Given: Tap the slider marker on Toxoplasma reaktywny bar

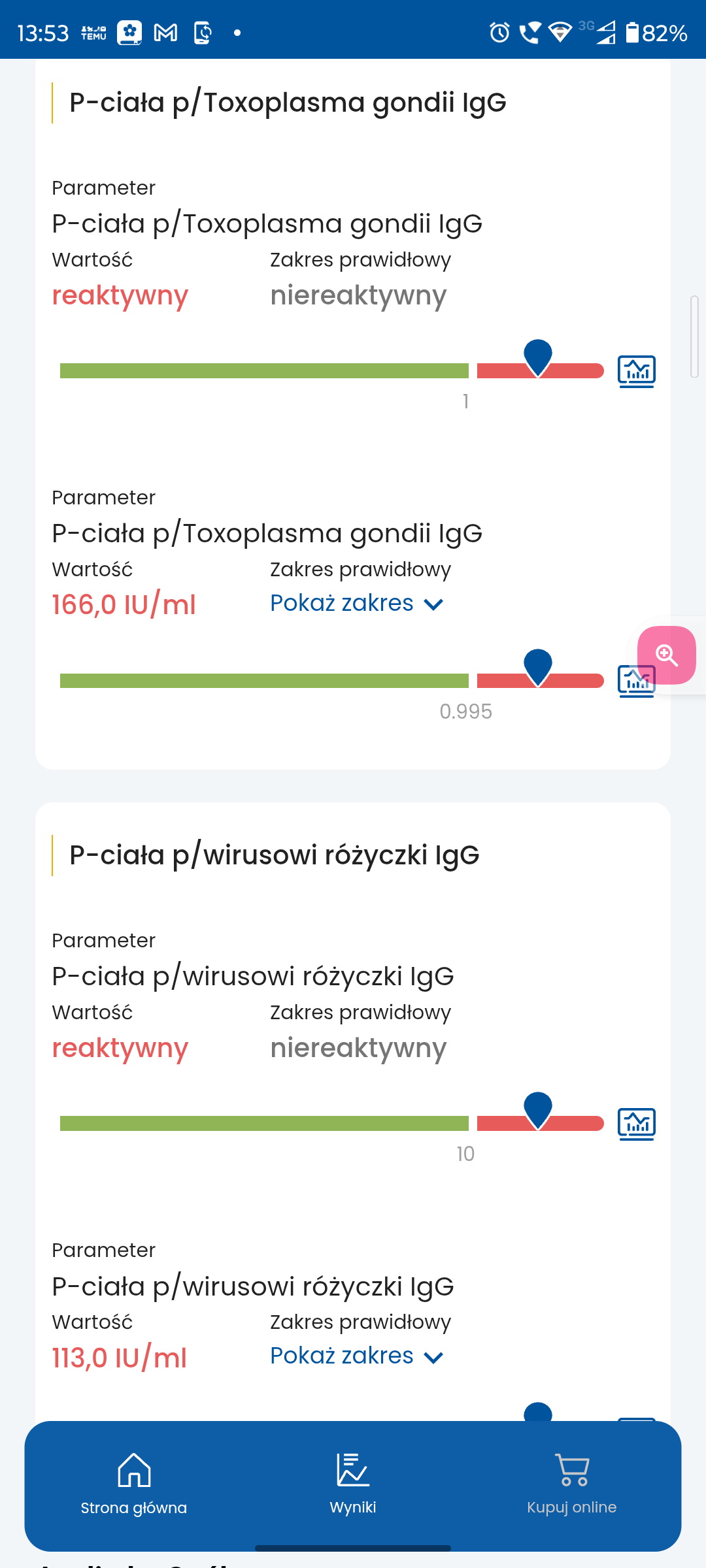Looking at the screenshot, I should [538, 357].
